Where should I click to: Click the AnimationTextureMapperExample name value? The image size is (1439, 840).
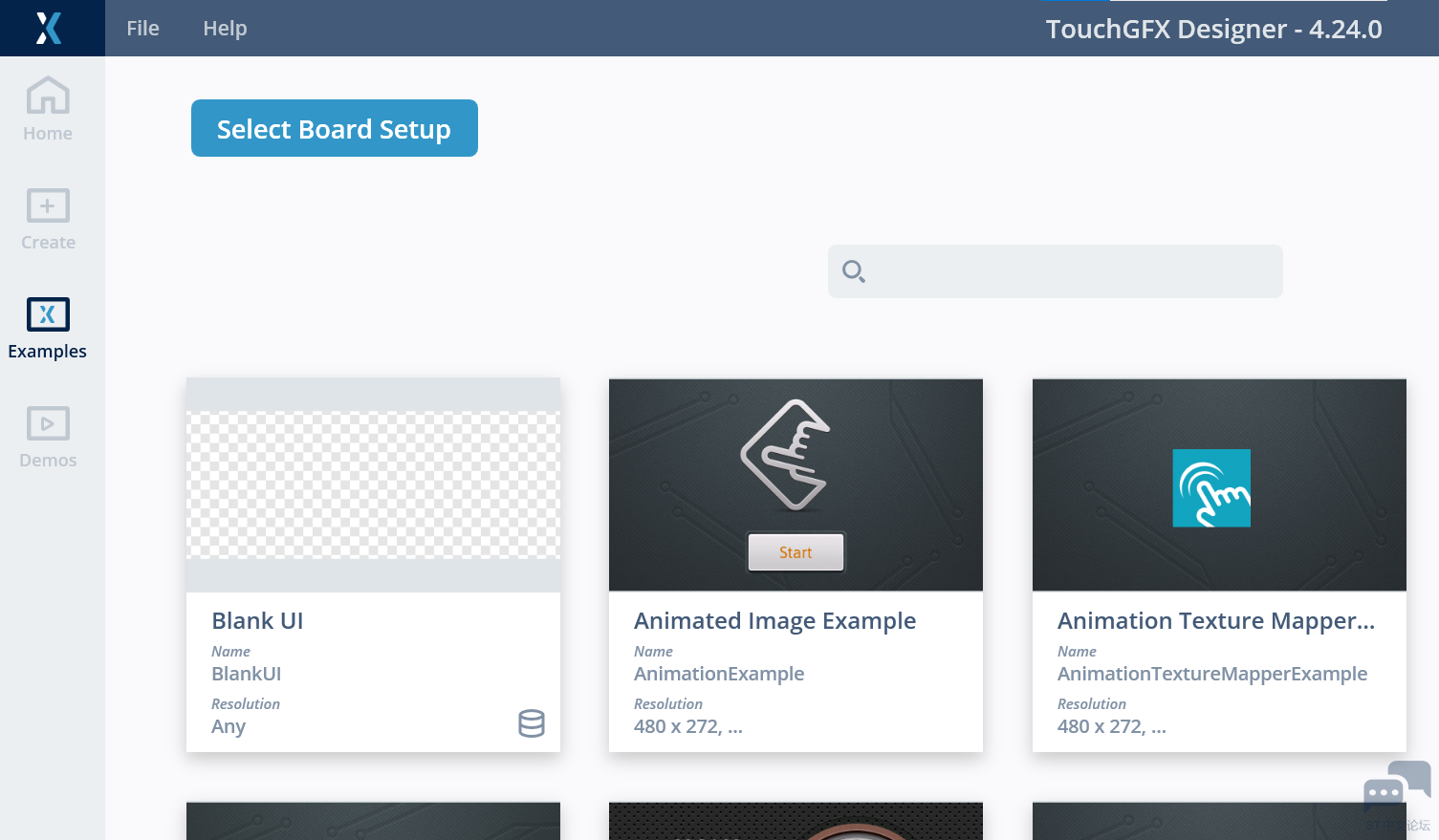tap(1212, 674)
